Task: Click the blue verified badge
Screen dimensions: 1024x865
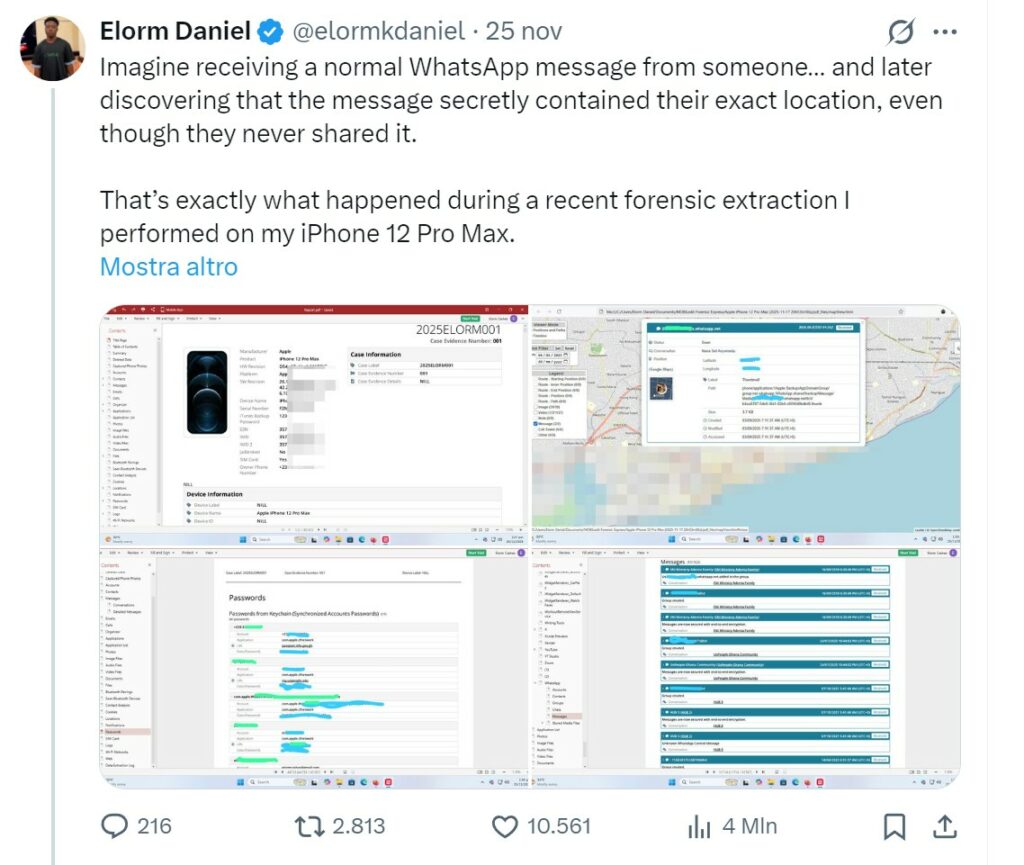Action: coord(270,32)
